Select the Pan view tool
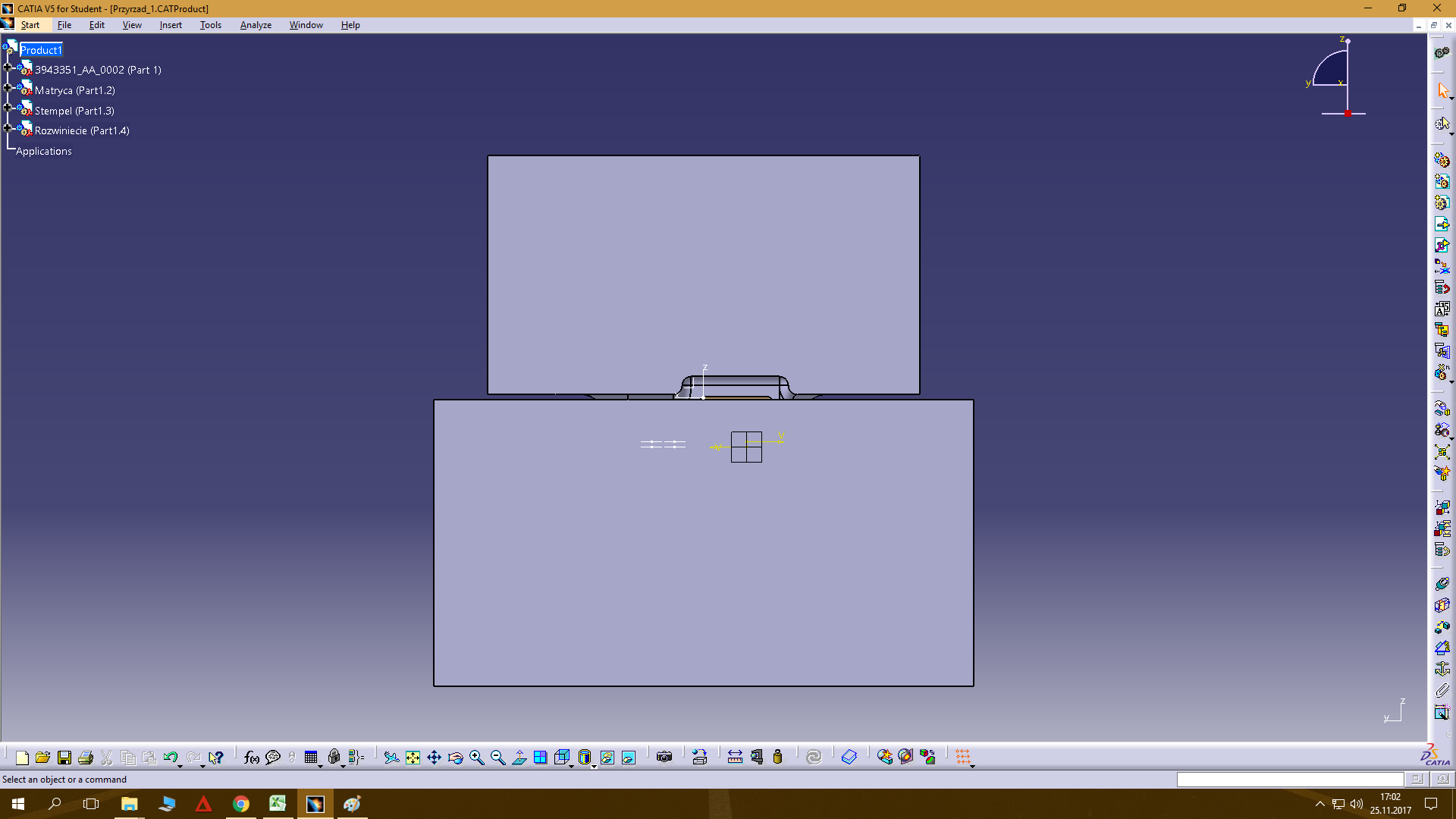1456x819 pixels. click(434, 758)
